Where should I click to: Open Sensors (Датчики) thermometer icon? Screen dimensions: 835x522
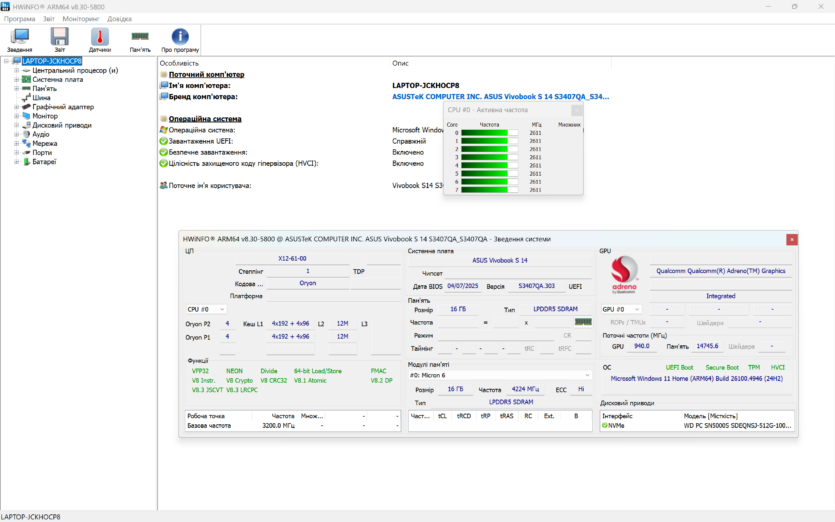(x=100, y=40)
